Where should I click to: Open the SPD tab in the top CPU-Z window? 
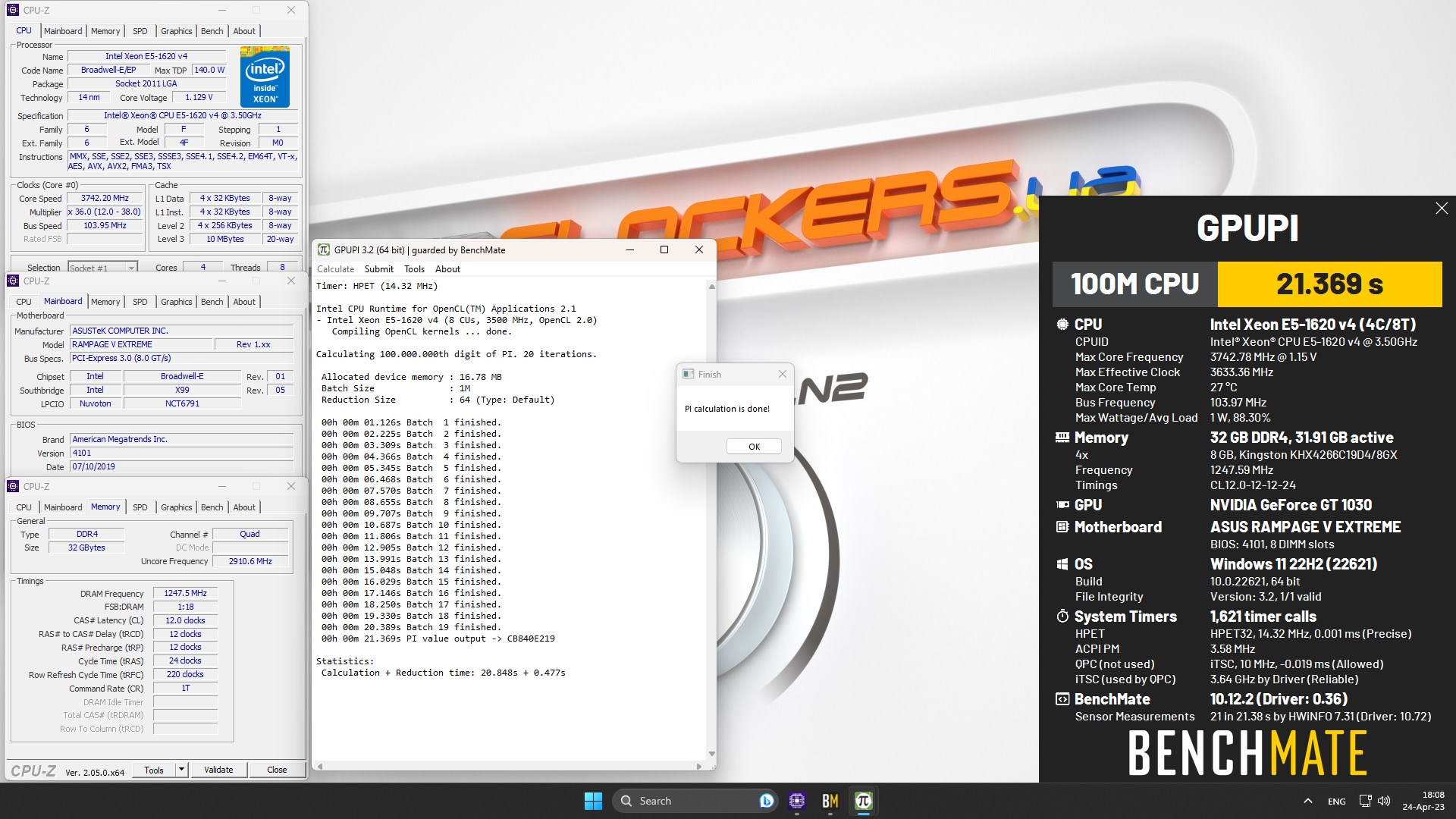coord(140,31)
